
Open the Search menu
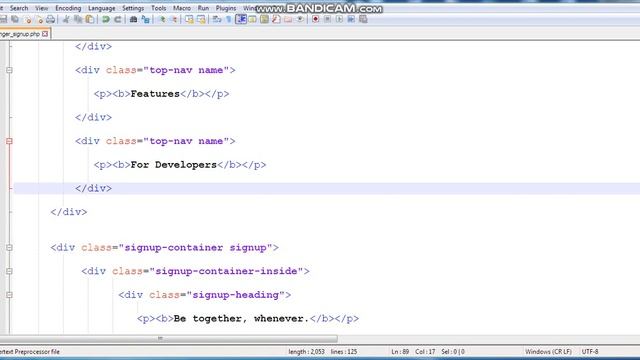pos(19,8)
